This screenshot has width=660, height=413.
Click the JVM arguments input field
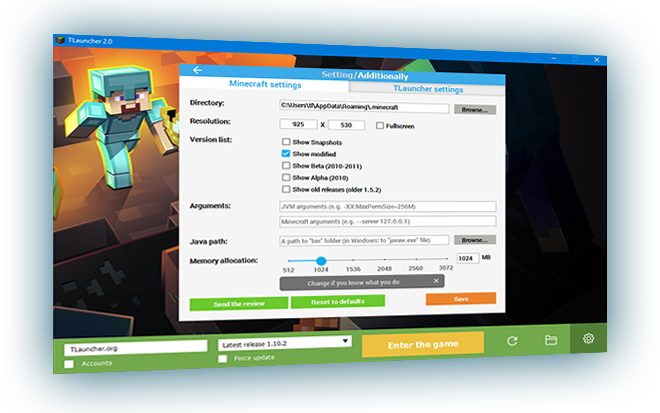point(387,206)
